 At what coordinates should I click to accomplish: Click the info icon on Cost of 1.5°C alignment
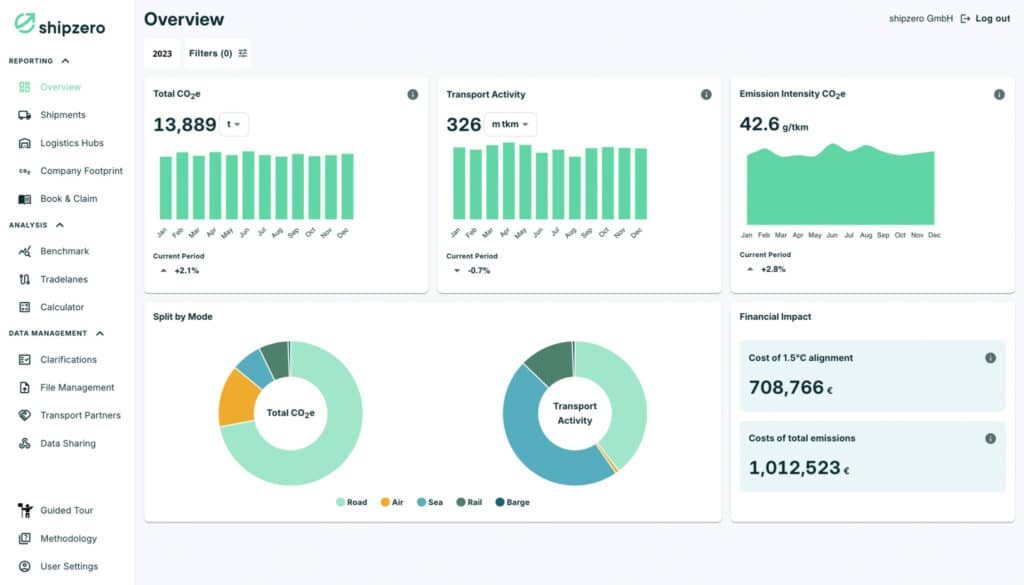991,357
